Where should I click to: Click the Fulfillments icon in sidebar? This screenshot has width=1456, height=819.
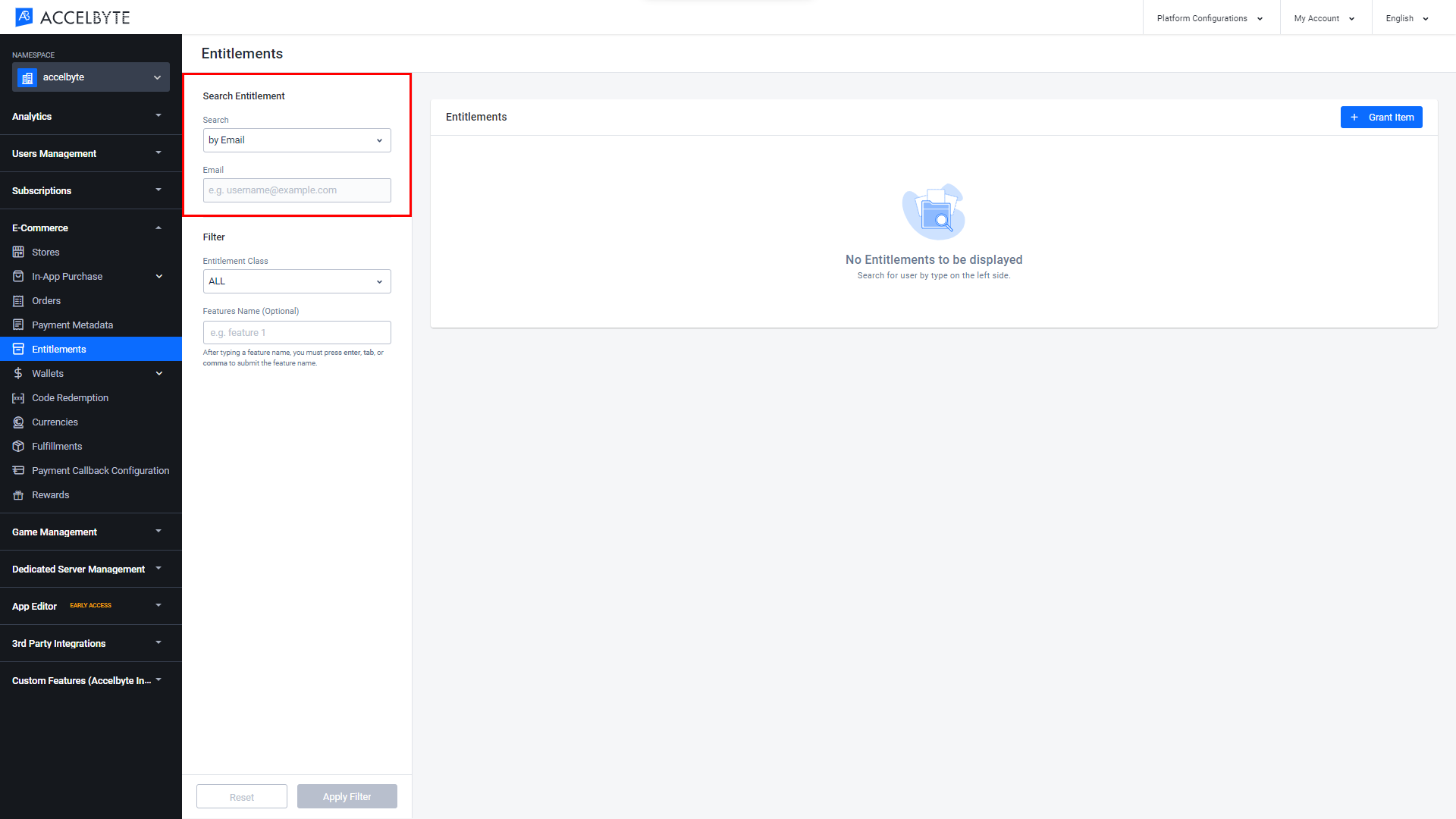(18, 446)
